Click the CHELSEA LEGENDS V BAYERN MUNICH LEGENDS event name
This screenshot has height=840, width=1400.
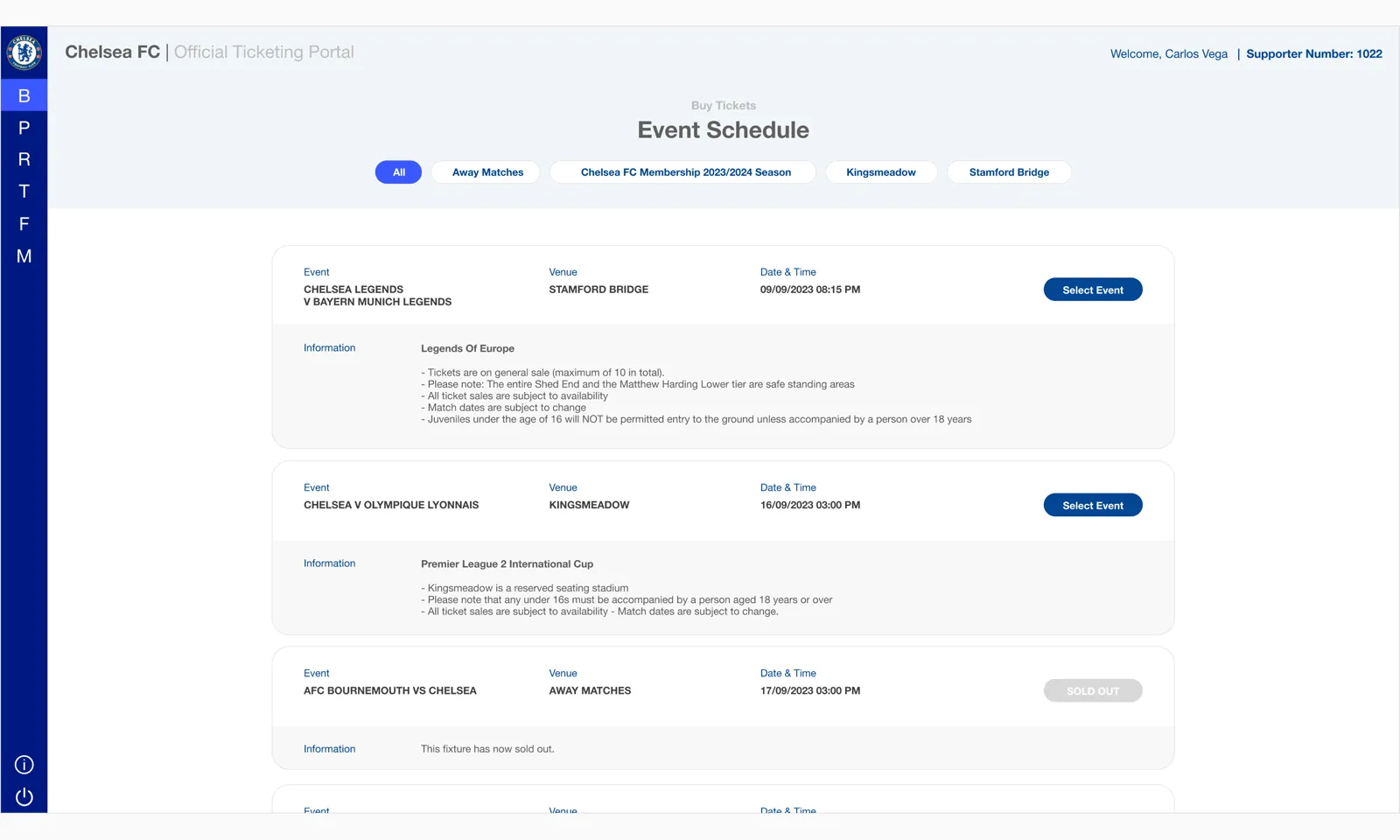(x=378, y=296)
